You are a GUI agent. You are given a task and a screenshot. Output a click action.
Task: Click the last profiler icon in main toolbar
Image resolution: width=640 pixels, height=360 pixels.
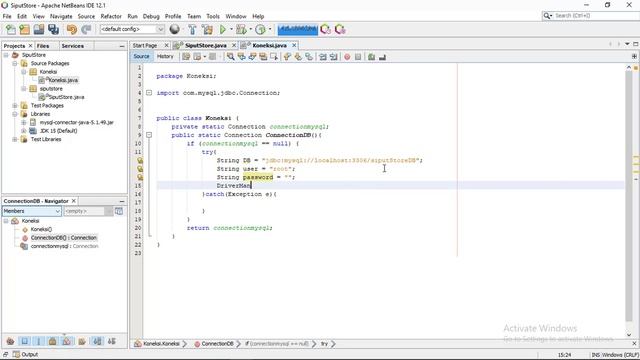tap(340, 29)
